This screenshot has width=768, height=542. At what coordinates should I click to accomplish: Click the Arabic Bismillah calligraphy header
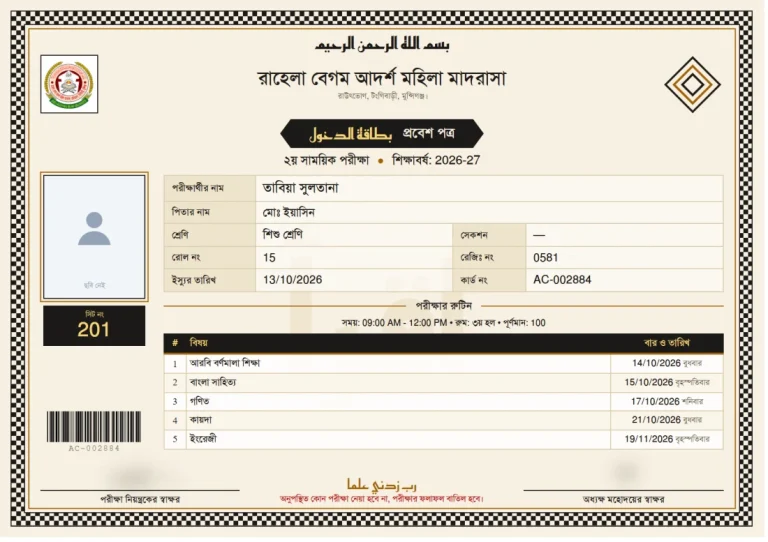382,45
